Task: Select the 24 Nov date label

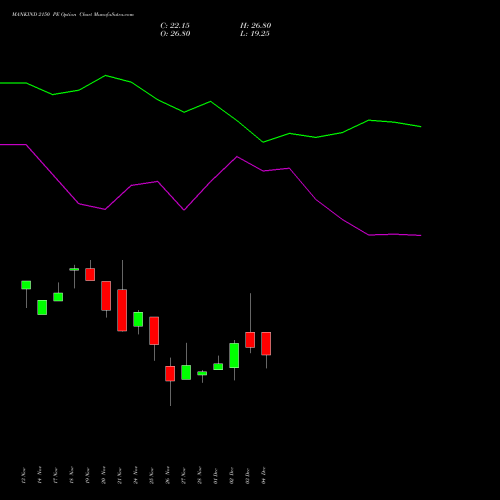Action: [x=135, y=475]
